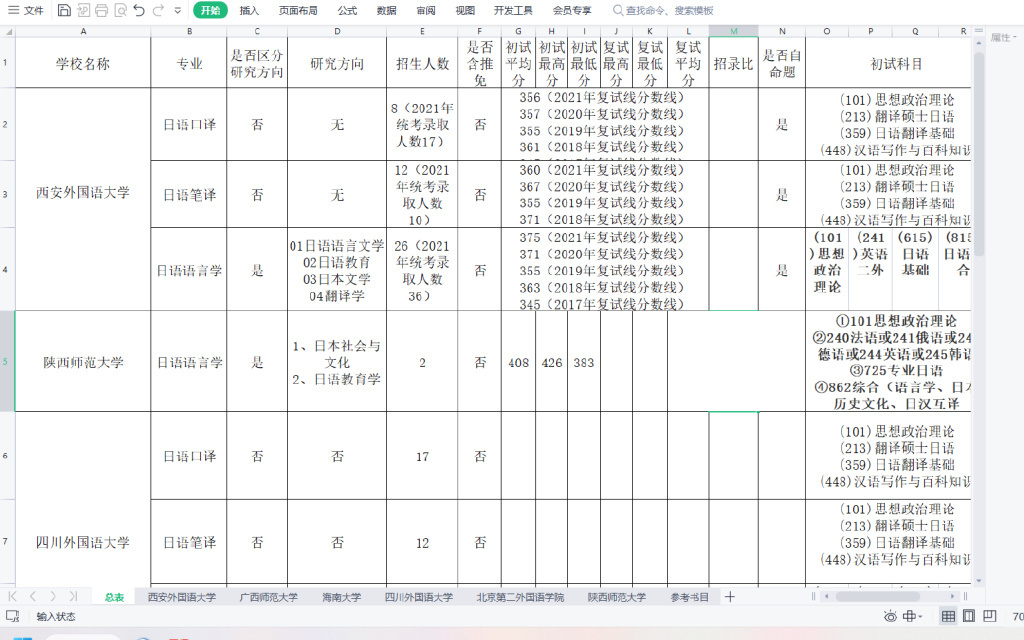
Task: Click the status bar macro record icon
Action: (x=12, y=616)
